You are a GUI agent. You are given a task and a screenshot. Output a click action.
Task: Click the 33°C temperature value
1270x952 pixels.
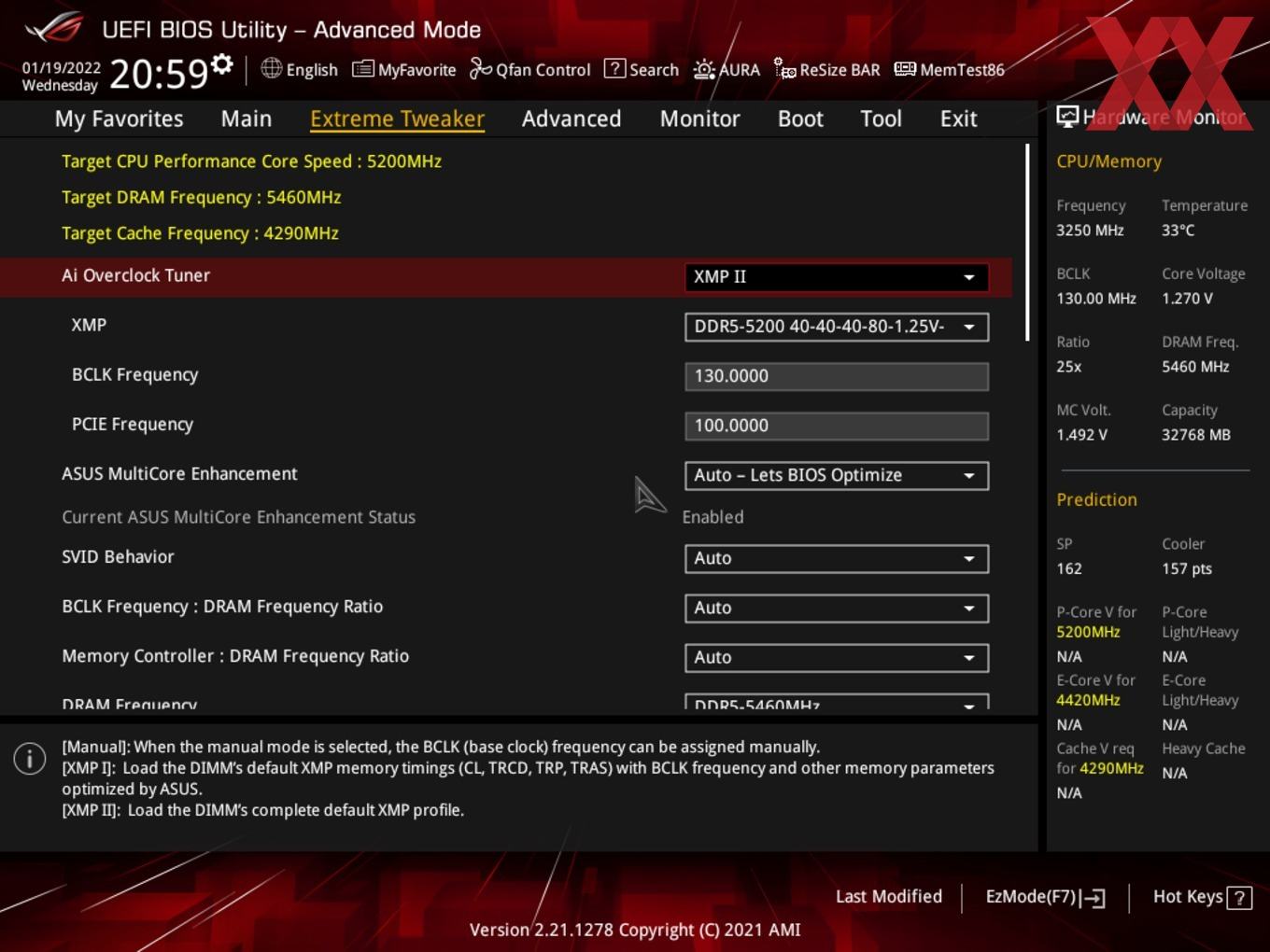point(1178,230)
